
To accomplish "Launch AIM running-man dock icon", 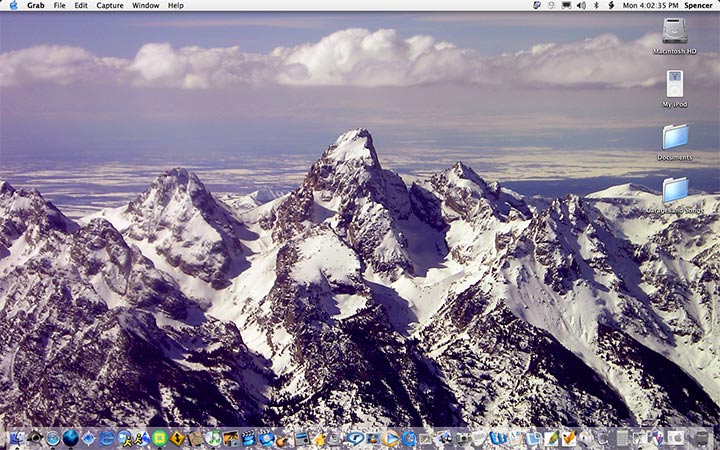I will [x=141, y=439].
